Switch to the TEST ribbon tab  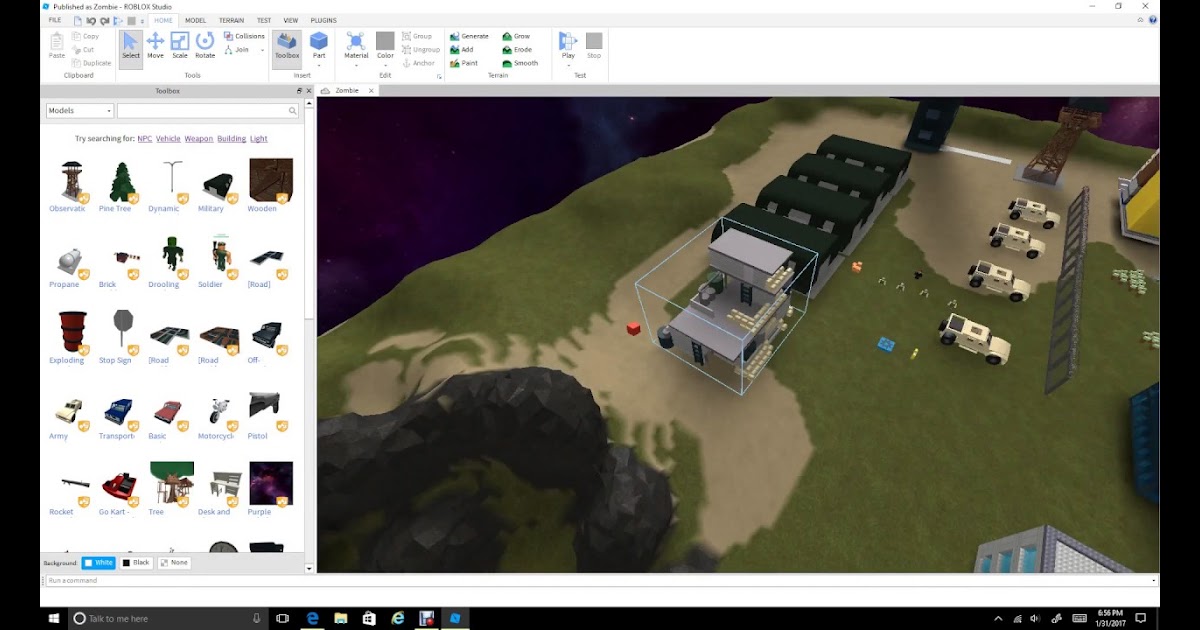[x=264, y=20]
